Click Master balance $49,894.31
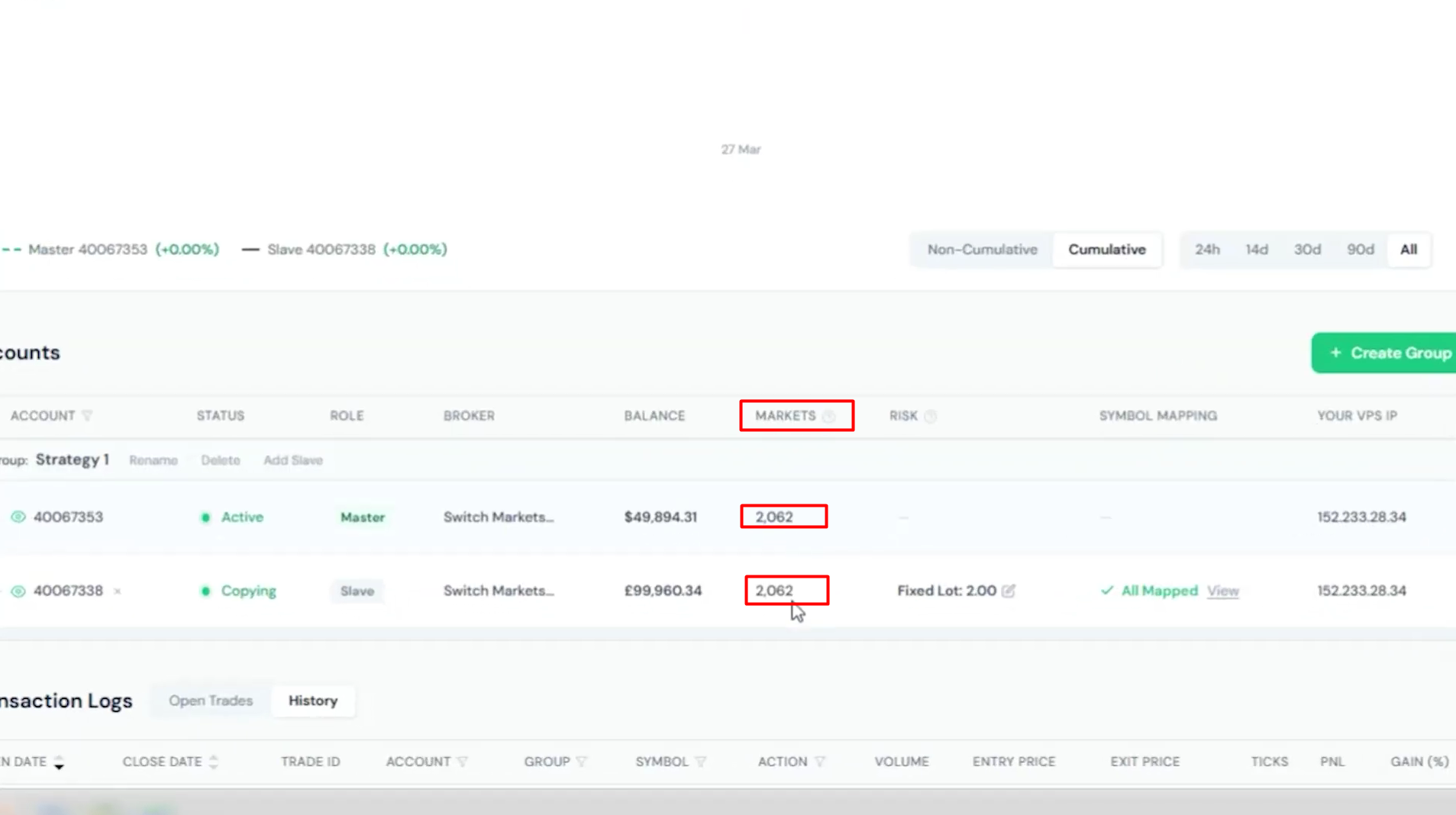 (x=660, y=517)
